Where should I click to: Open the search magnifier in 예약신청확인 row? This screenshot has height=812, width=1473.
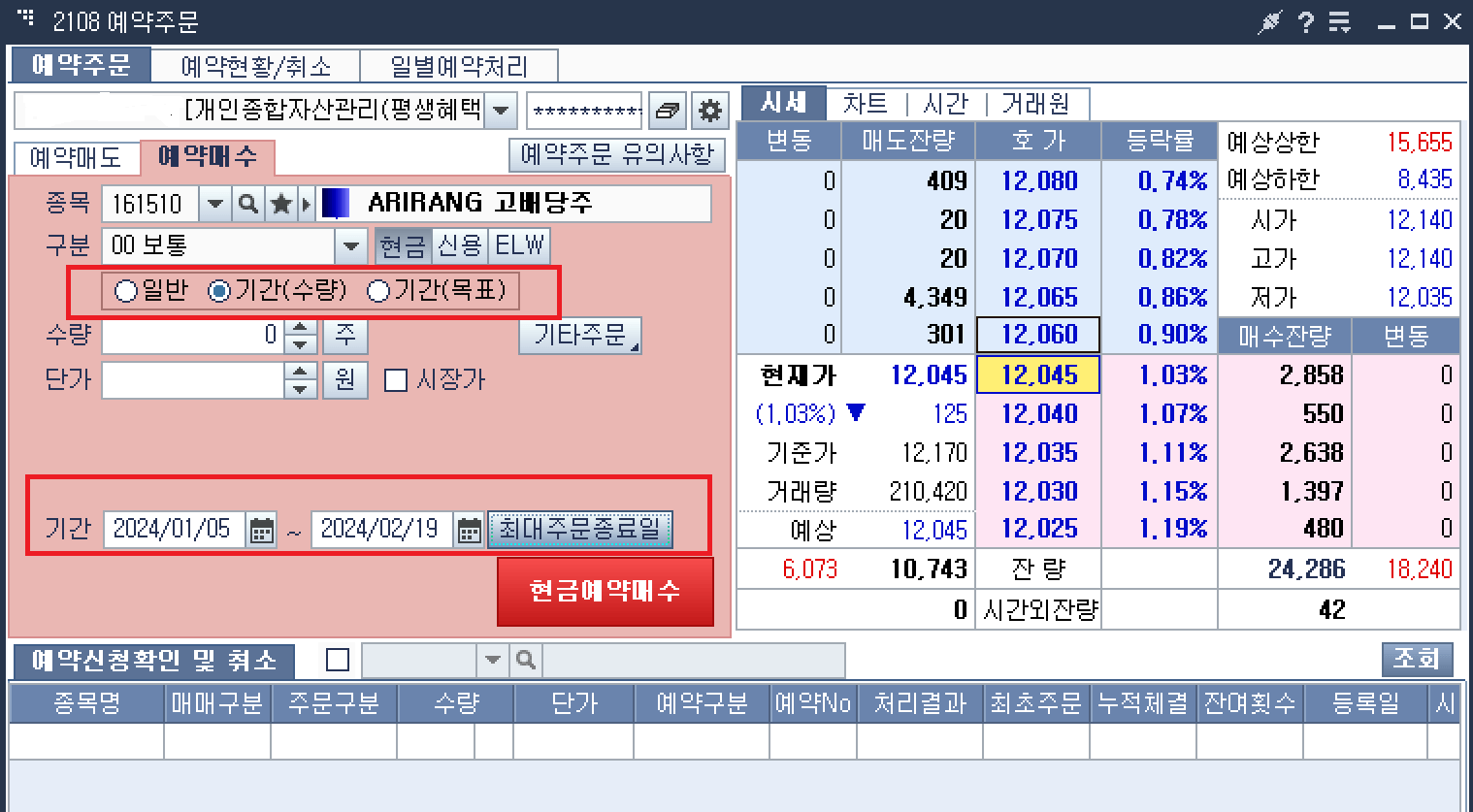pos(525,661)
